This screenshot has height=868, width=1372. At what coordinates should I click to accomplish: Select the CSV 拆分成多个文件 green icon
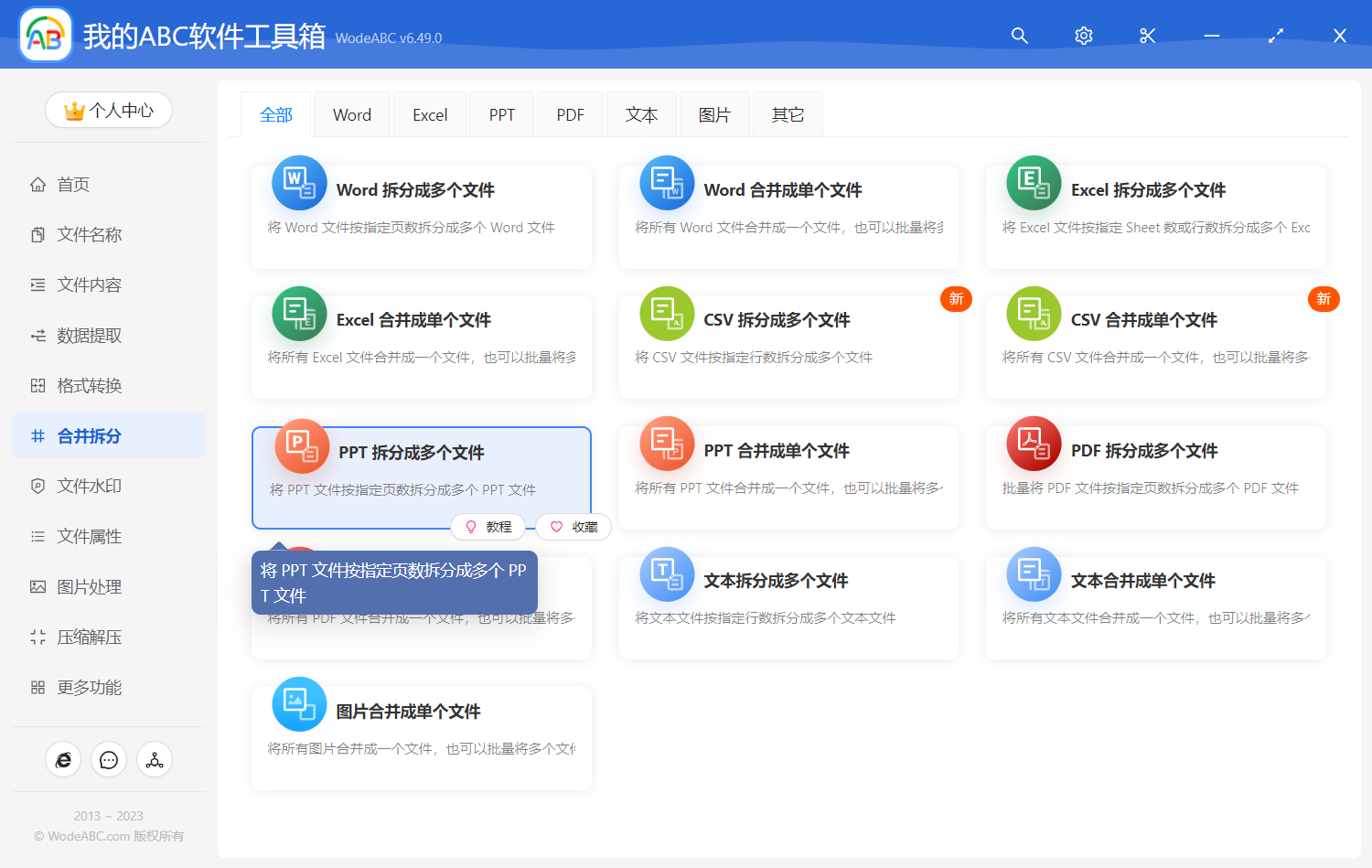(667, 314)
